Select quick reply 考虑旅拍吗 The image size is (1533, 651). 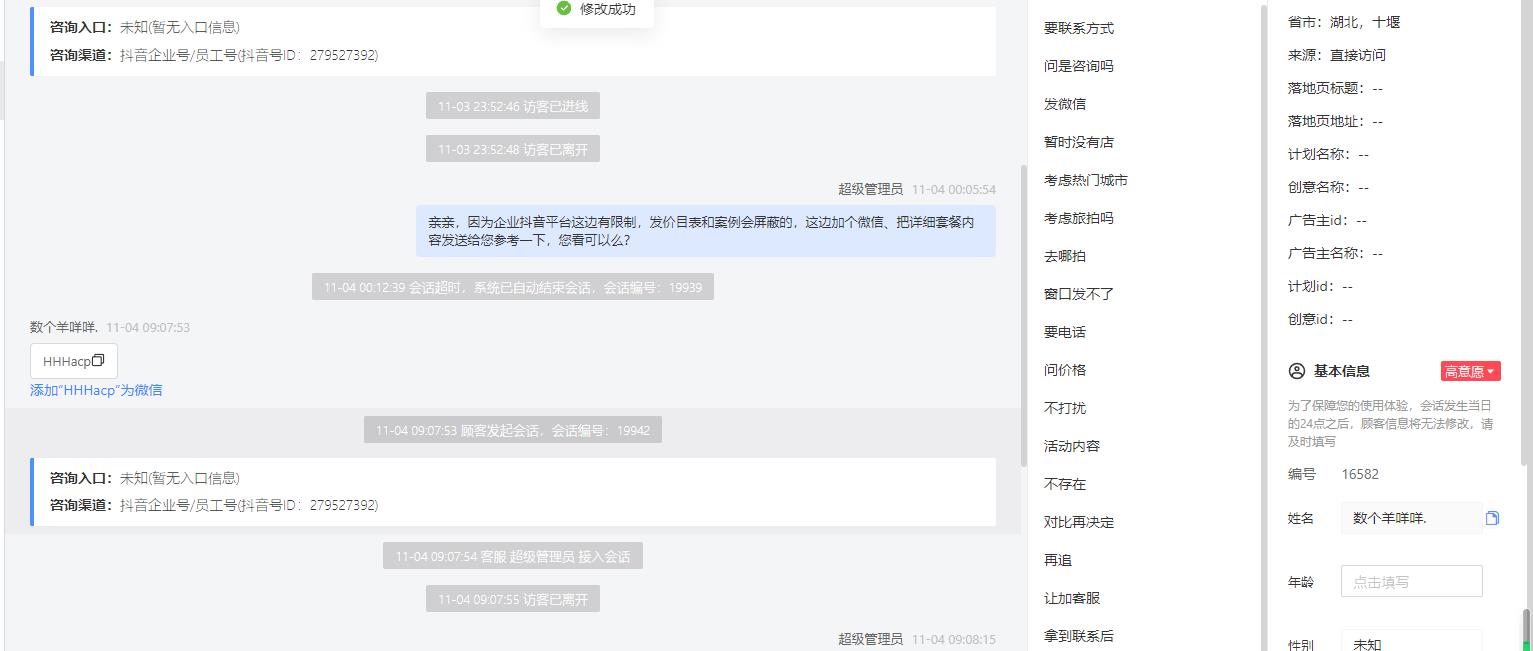pyautogui.click(x=1078, y=218)
